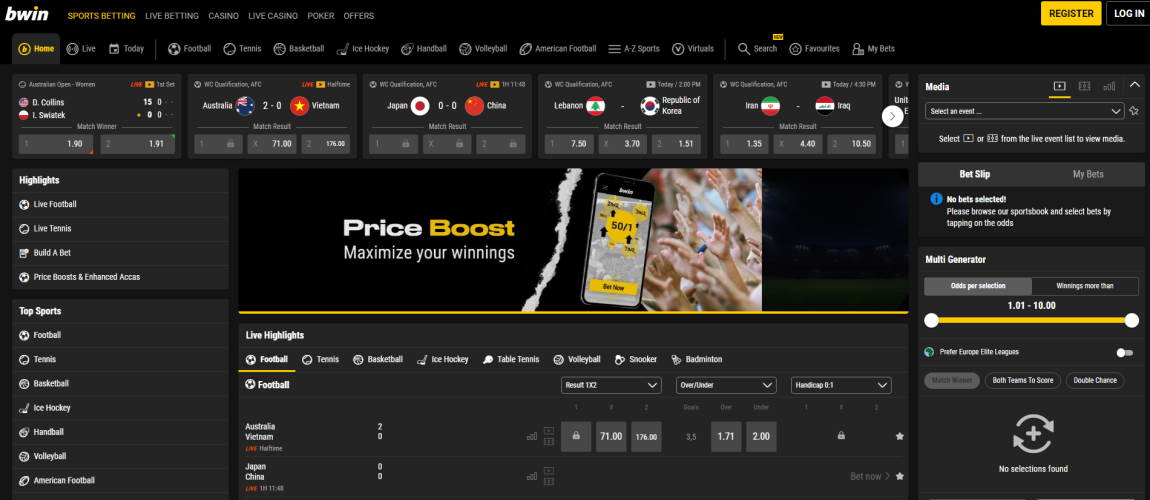This screenshot has height=500, width=1150.
Task: Open Handball in top navigation
Action: click(x=424, y=49)
